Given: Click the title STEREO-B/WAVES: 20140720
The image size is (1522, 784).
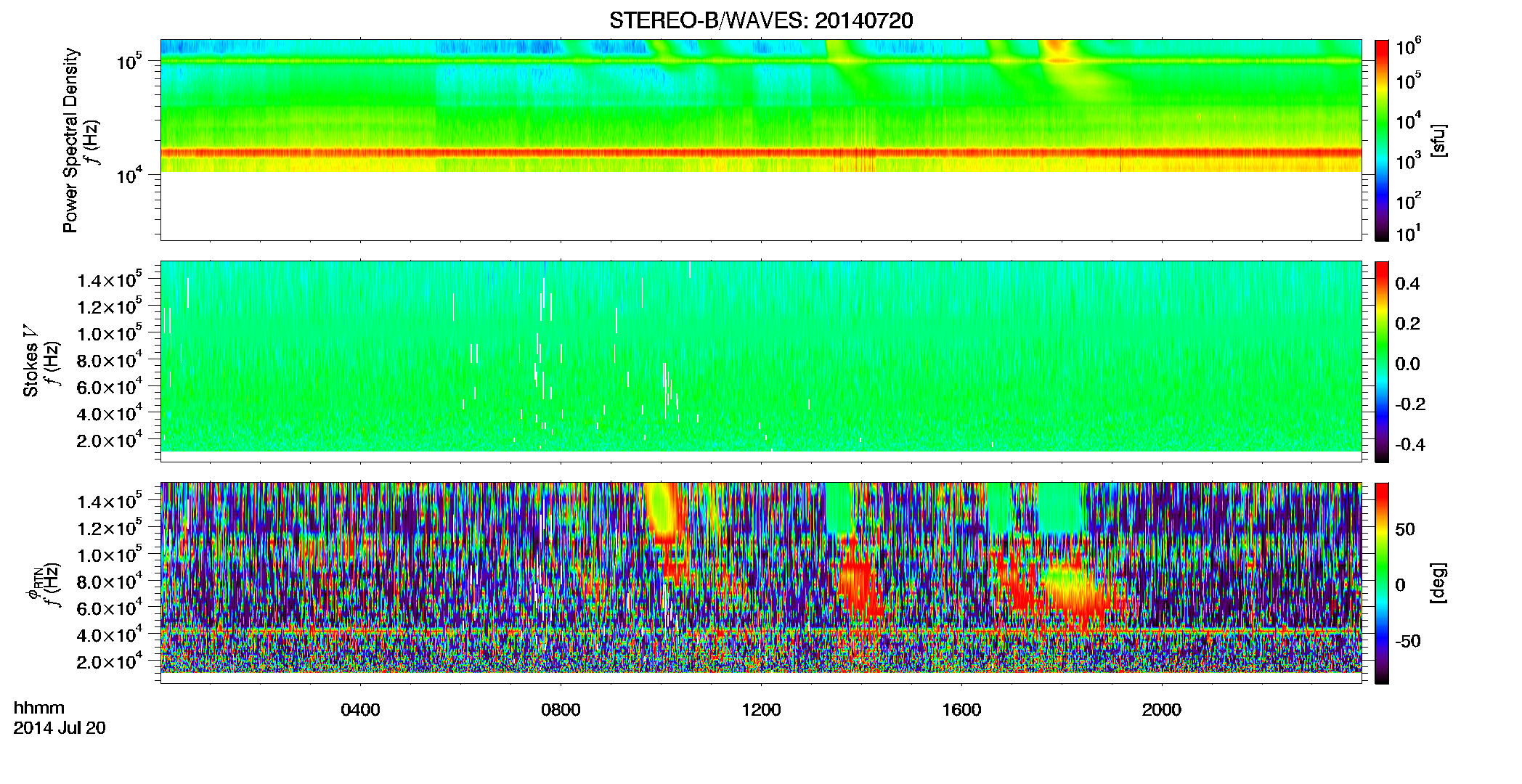Looking at the screenshot, I should pyautogui.click(x=761, y=21).
